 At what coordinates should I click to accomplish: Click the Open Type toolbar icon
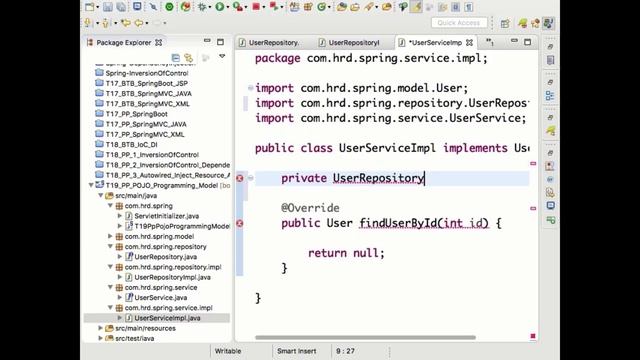click(342, 7)
